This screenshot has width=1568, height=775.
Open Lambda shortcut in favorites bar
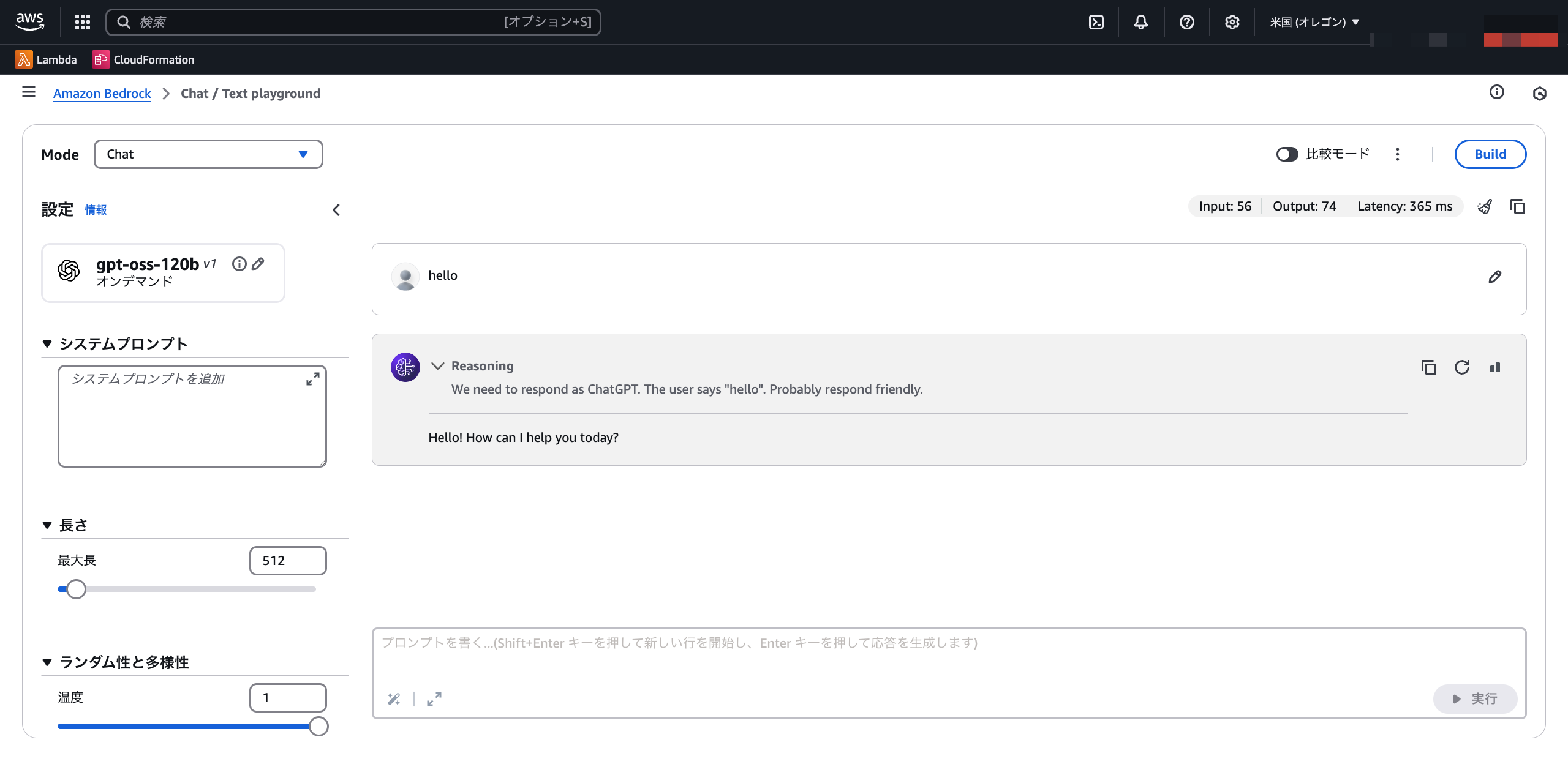46,59
